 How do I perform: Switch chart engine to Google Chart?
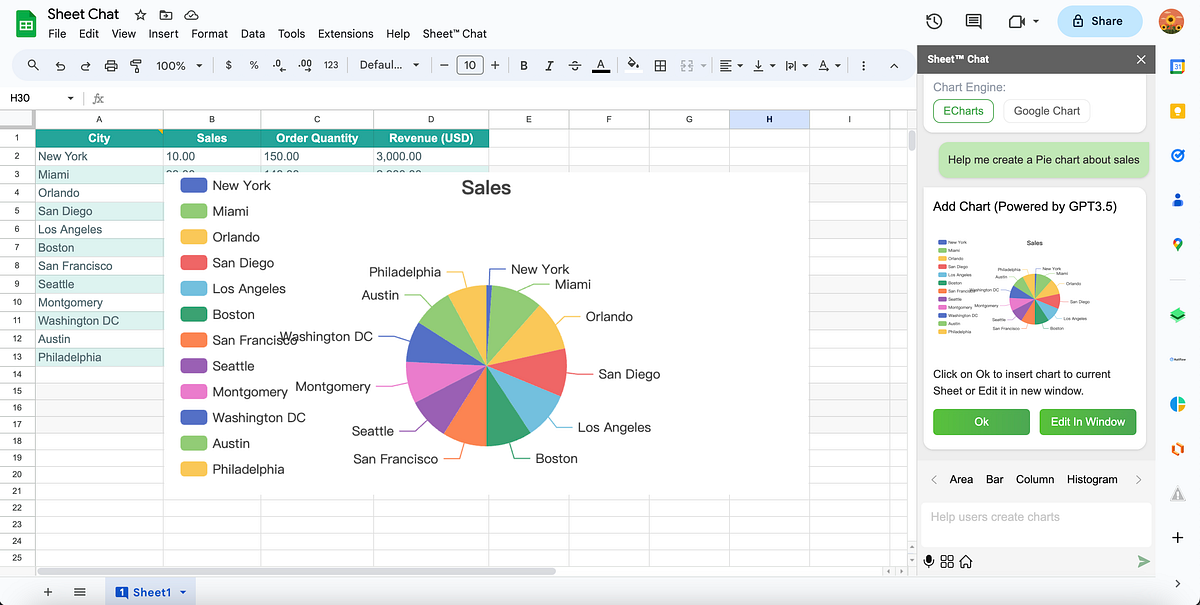[1046, 111]
